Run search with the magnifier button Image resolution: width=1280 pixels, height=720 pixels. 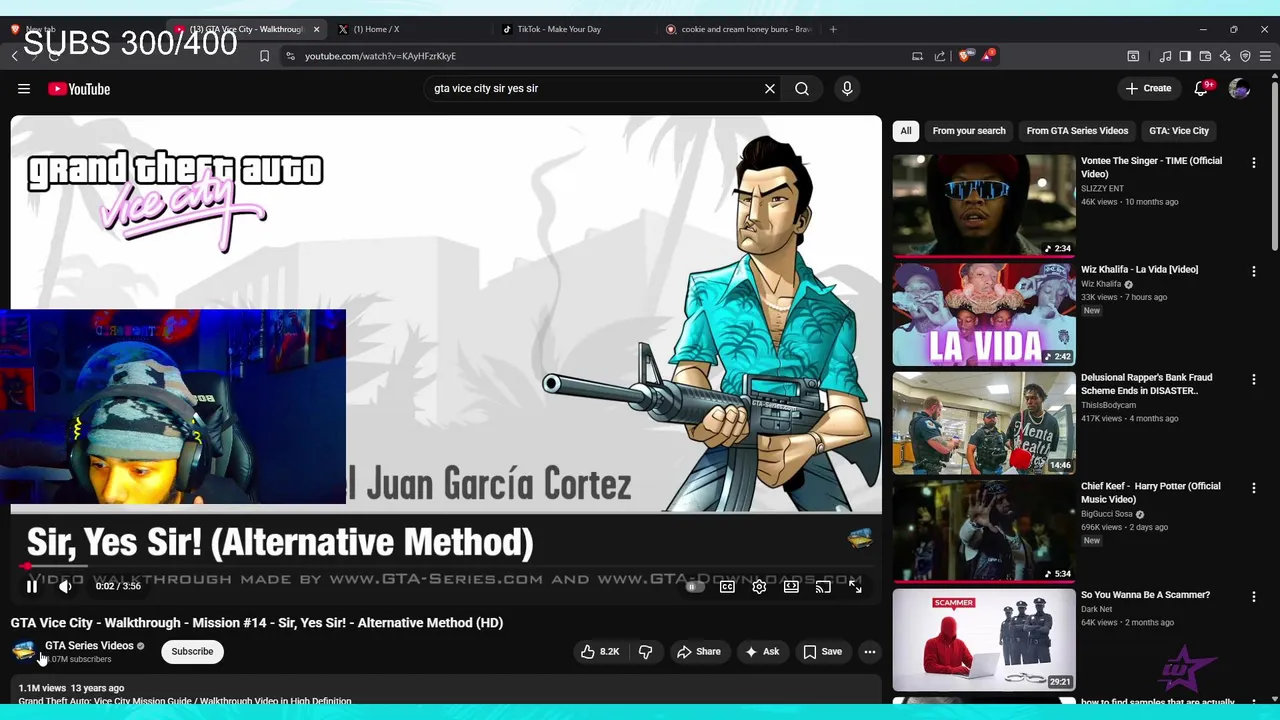click(x=802, y=89)
